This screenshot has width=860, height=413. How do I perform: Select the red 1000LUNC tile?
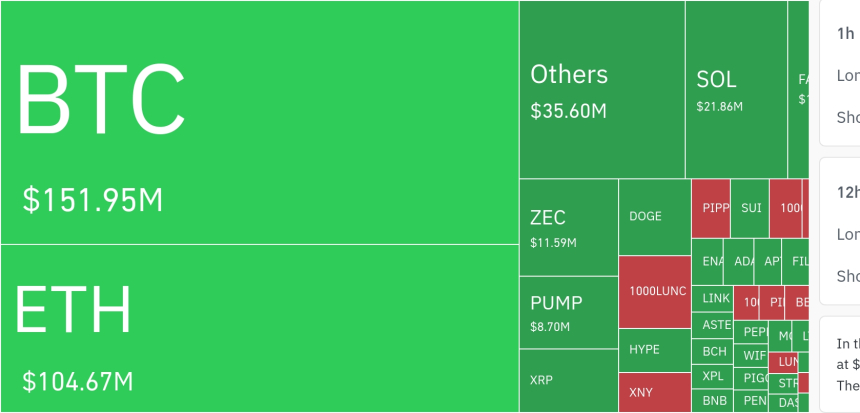(x=654, y=291)
